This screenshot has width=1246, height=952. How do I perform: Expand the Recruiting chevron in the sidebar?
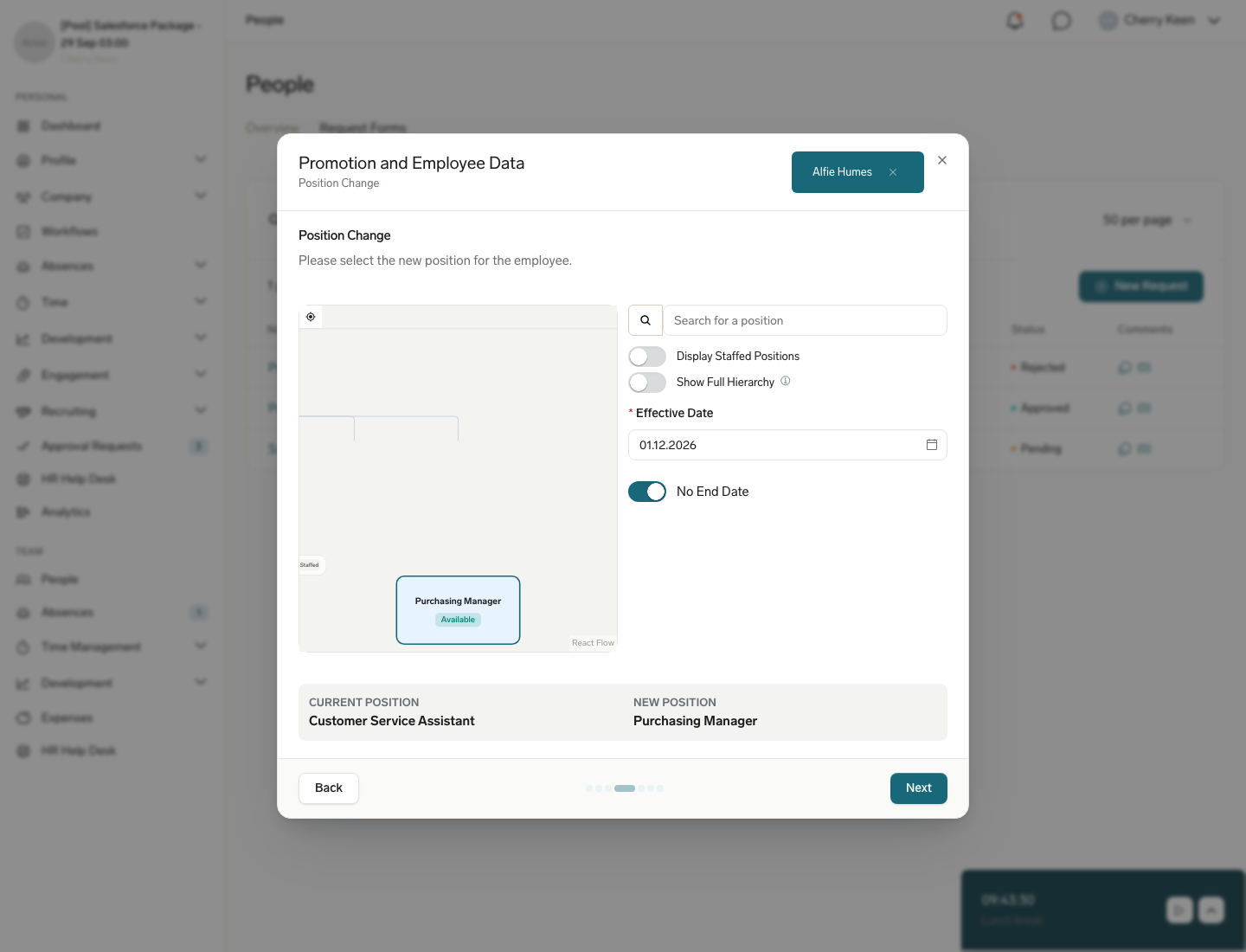click(201, 410)
